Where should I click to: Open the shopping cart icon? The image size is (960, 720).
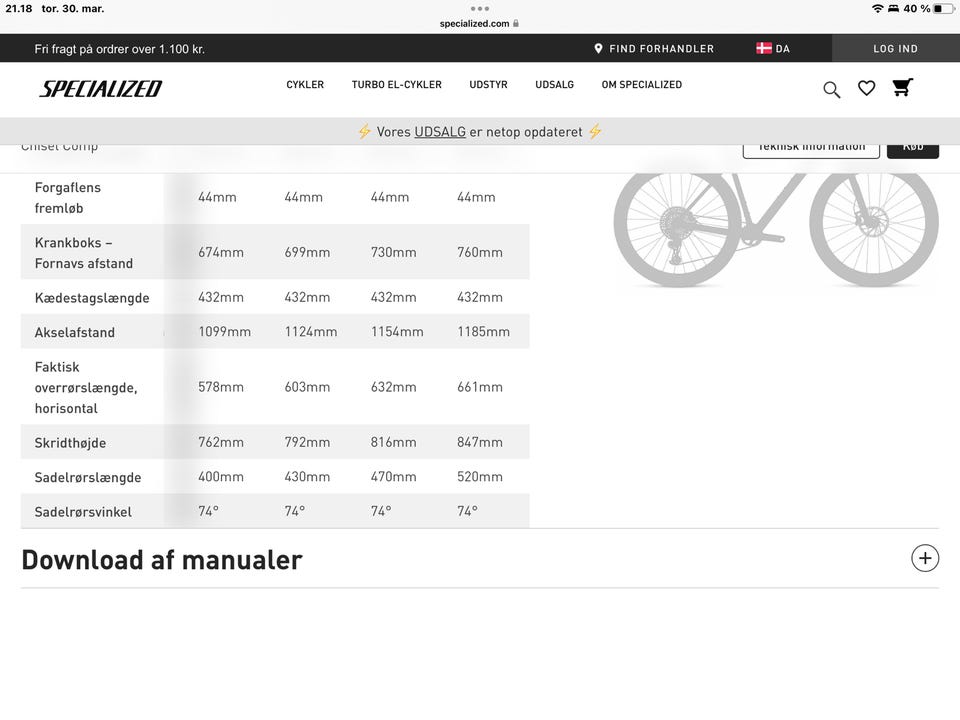click(x=902, y=87)
